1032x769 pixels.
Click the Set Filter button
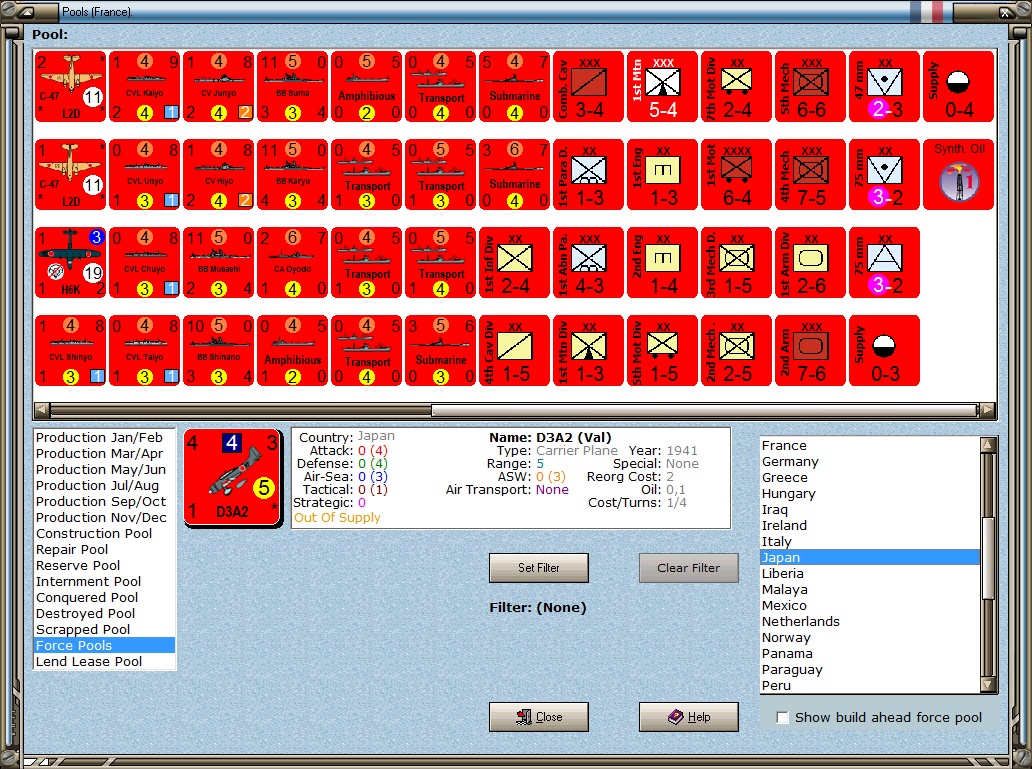(538, 568)
